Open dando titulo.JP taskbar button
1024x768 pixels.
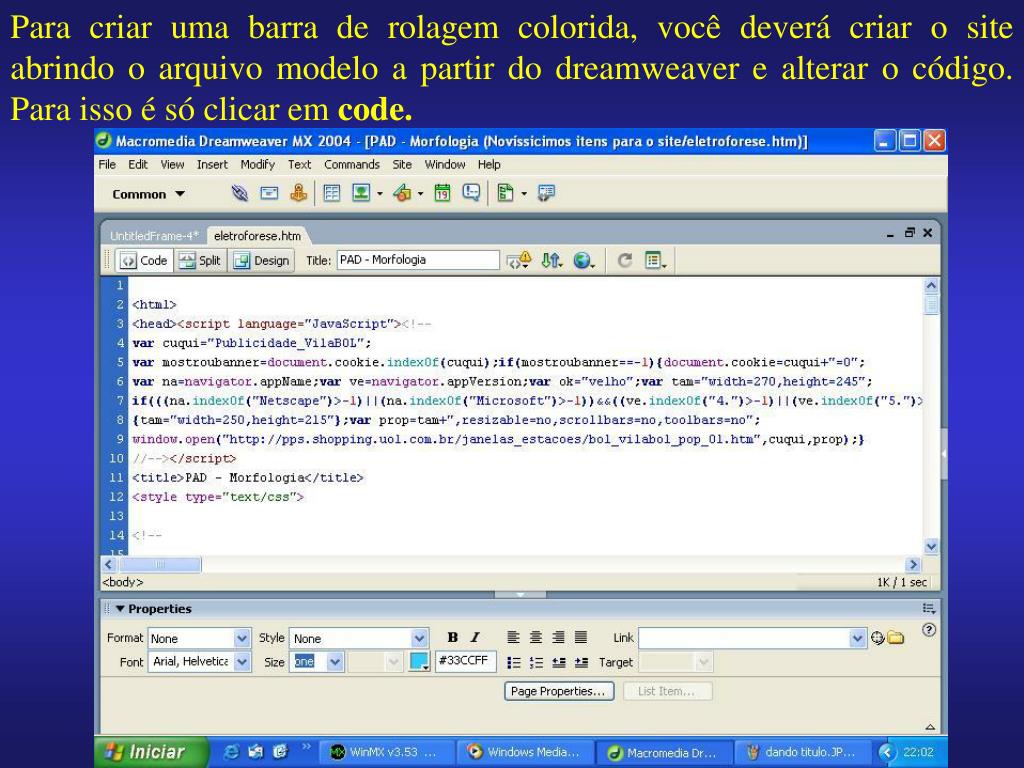tap(803, 752)
